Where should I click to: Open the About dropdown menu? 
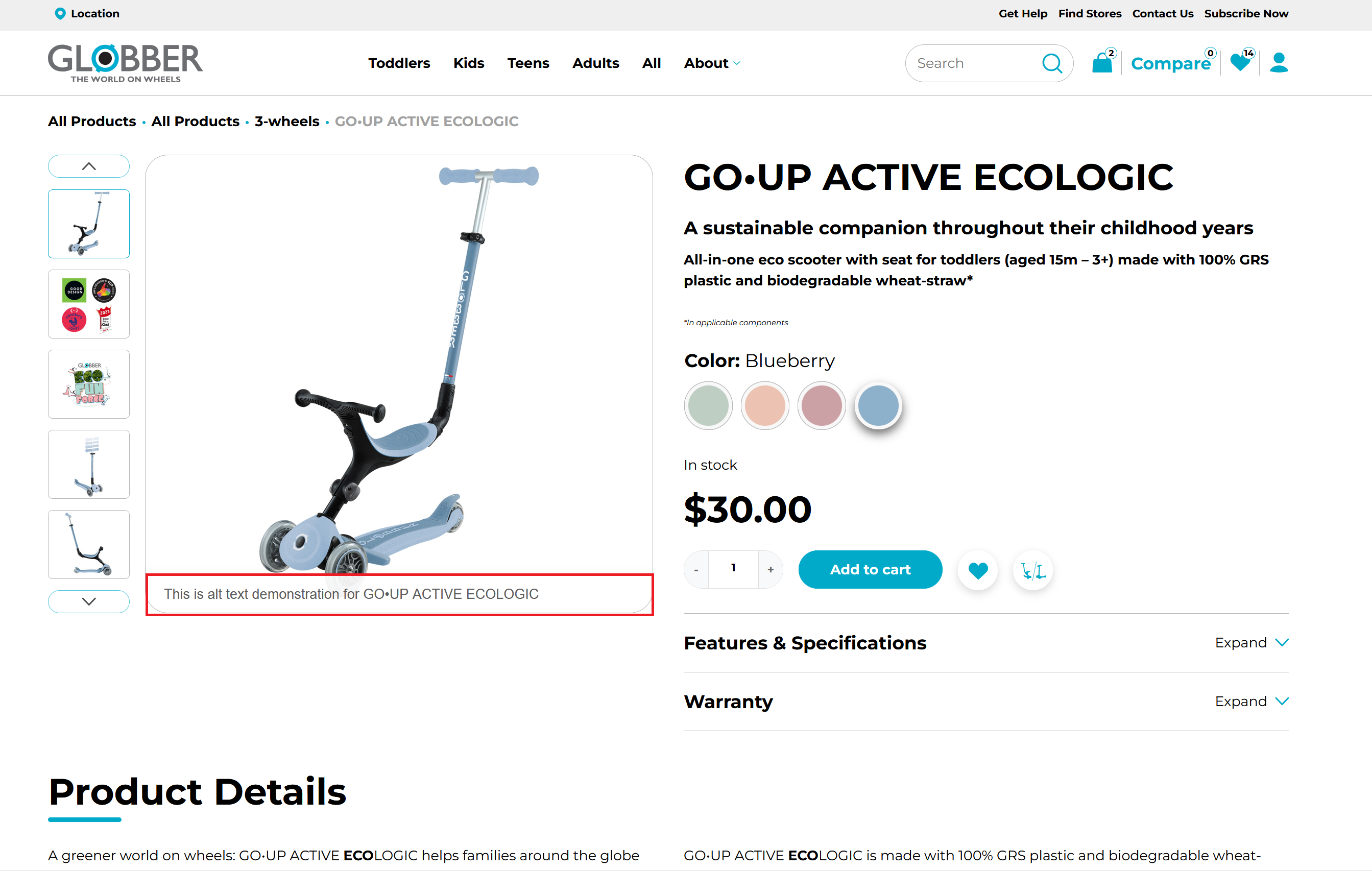(x=712, y=63)
